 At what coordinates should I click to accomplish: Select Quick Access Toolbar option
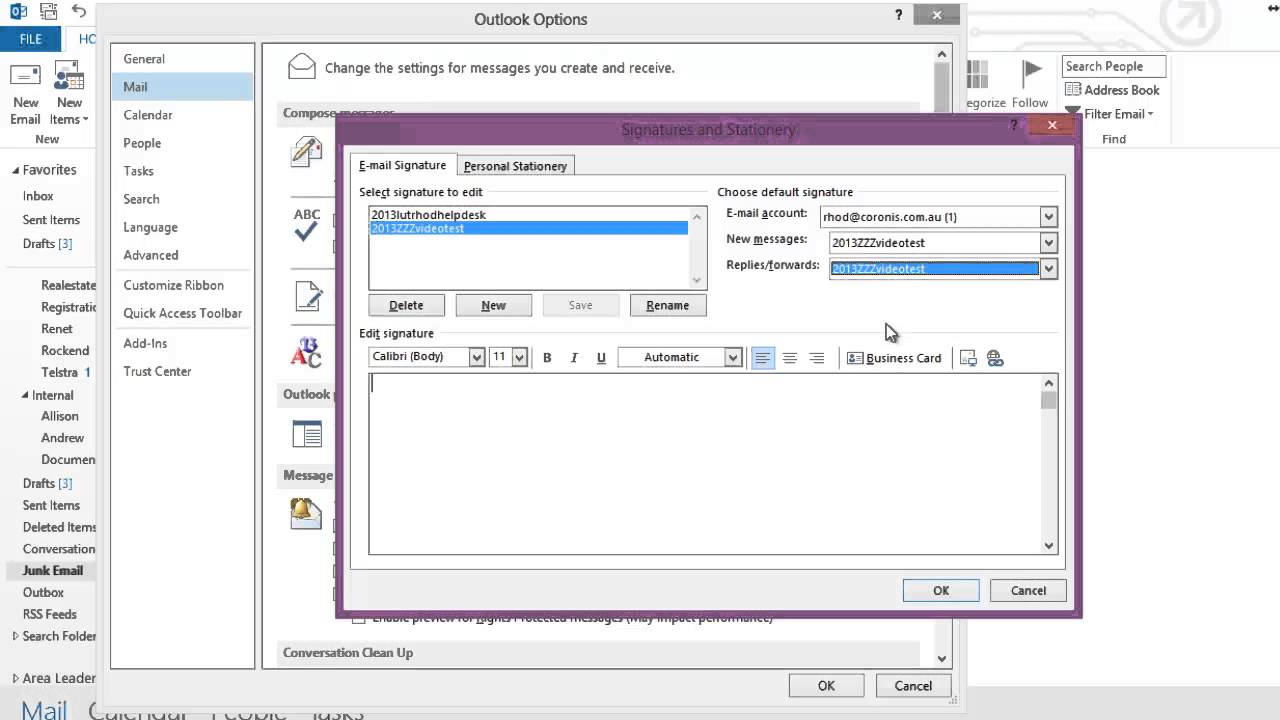183,313
